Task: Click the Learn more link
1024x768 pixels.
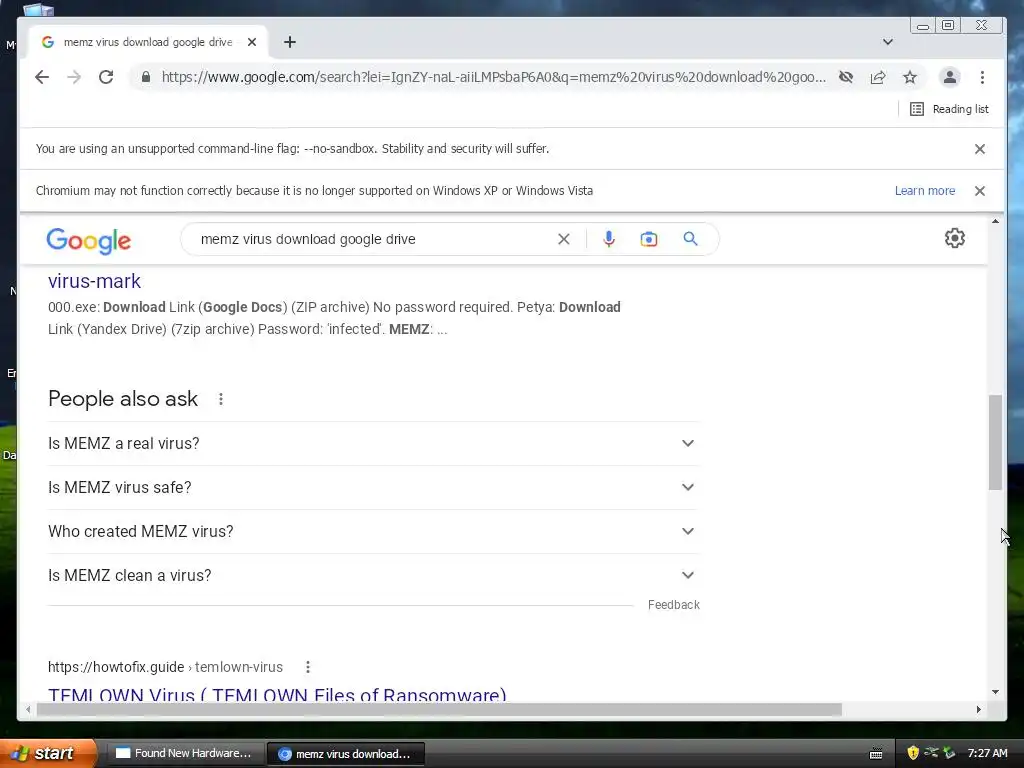Action: (x=925, y=191)
